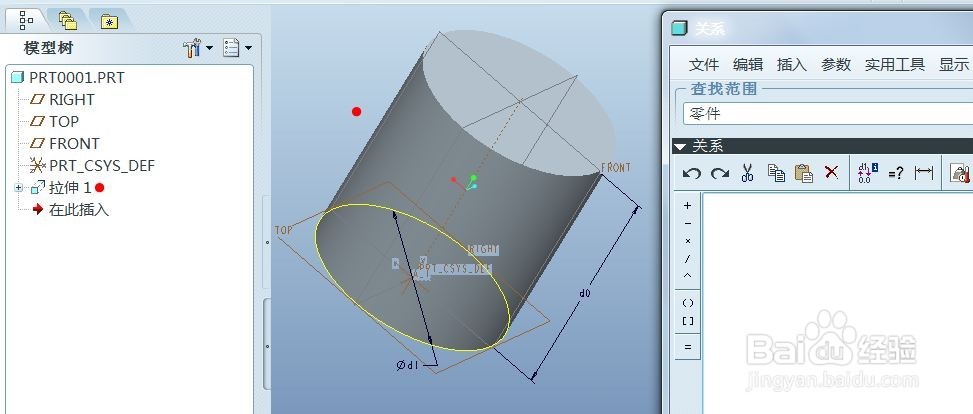Viewport: 973px width, 414px height.
Task: Click the FRONT plane label in viewport
Action: click(616, 168)
